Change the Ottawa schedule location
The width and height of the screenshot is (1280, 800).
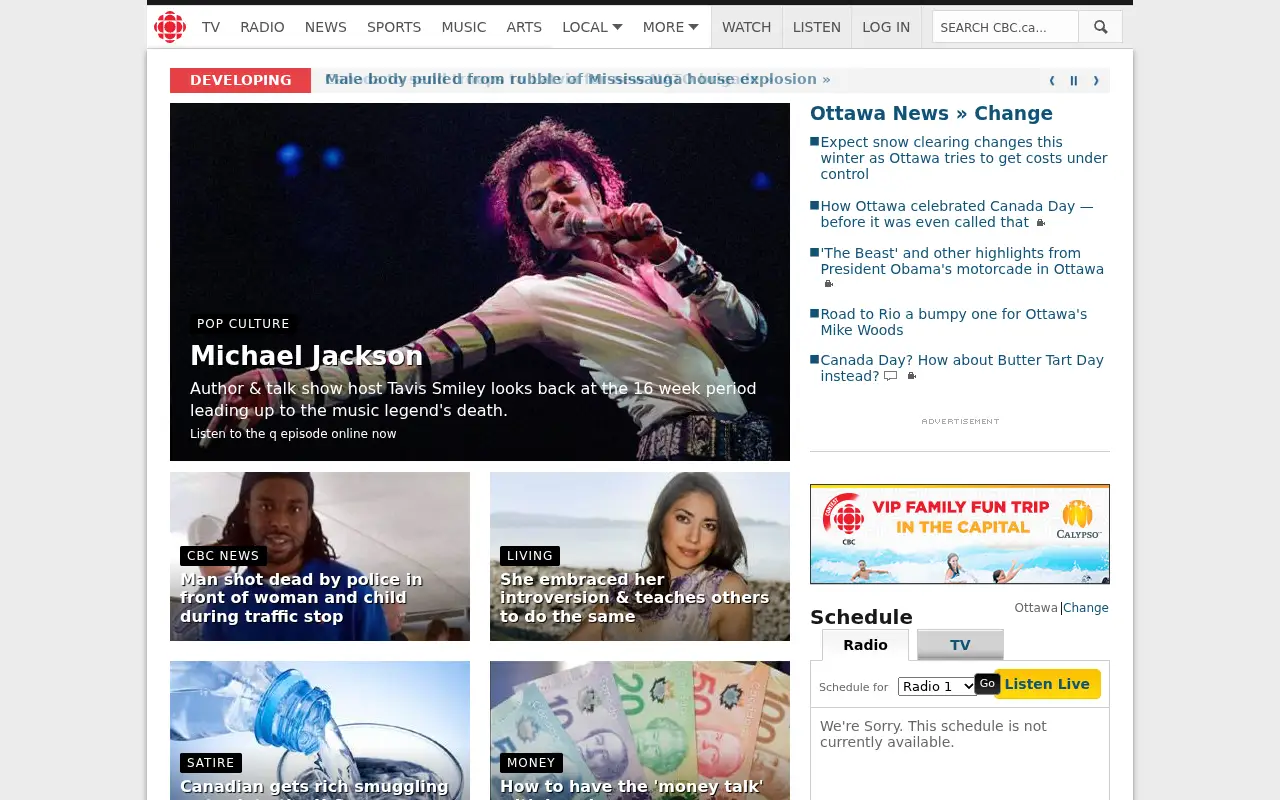pyautogui.click(x=1086, y=607)
